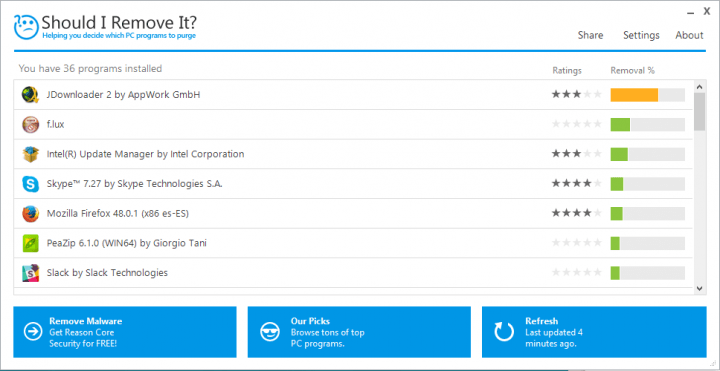Click the Slack program icon
Image resolution: width=720 pixels, height=371 pixels.
point(30,273)
